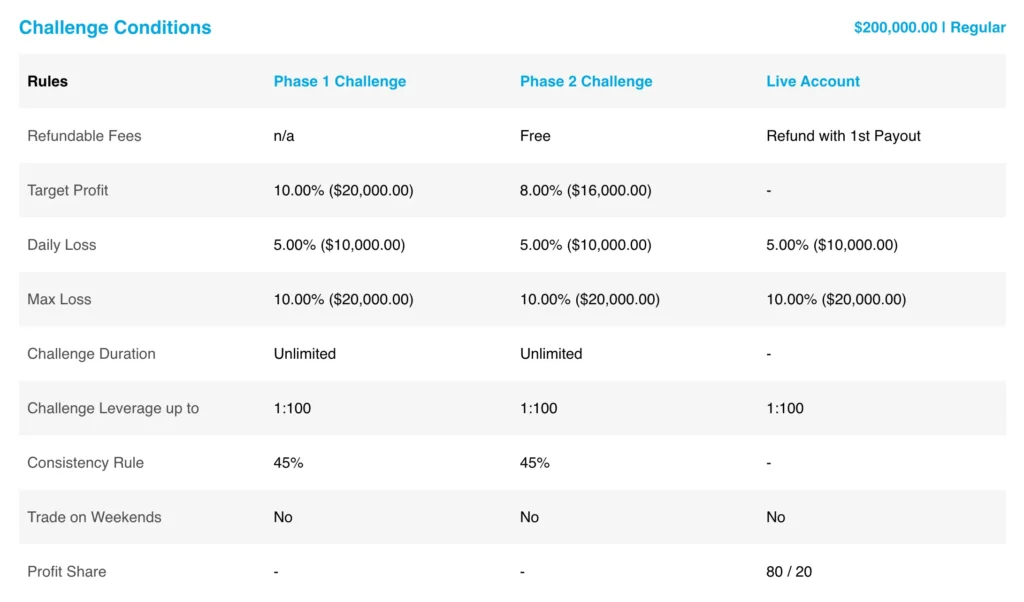
Task: Select Challenge Leverage up to label
Action: click(113, 408)
